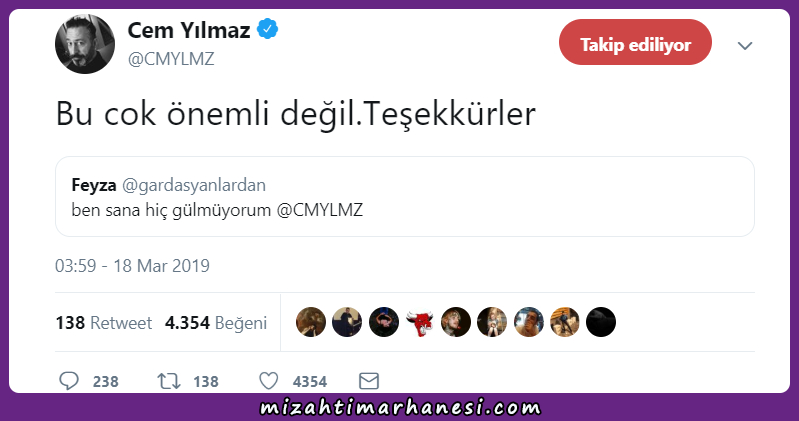
Task: Open Cem Yılmaz profile picture
Action: click(85, 44)
